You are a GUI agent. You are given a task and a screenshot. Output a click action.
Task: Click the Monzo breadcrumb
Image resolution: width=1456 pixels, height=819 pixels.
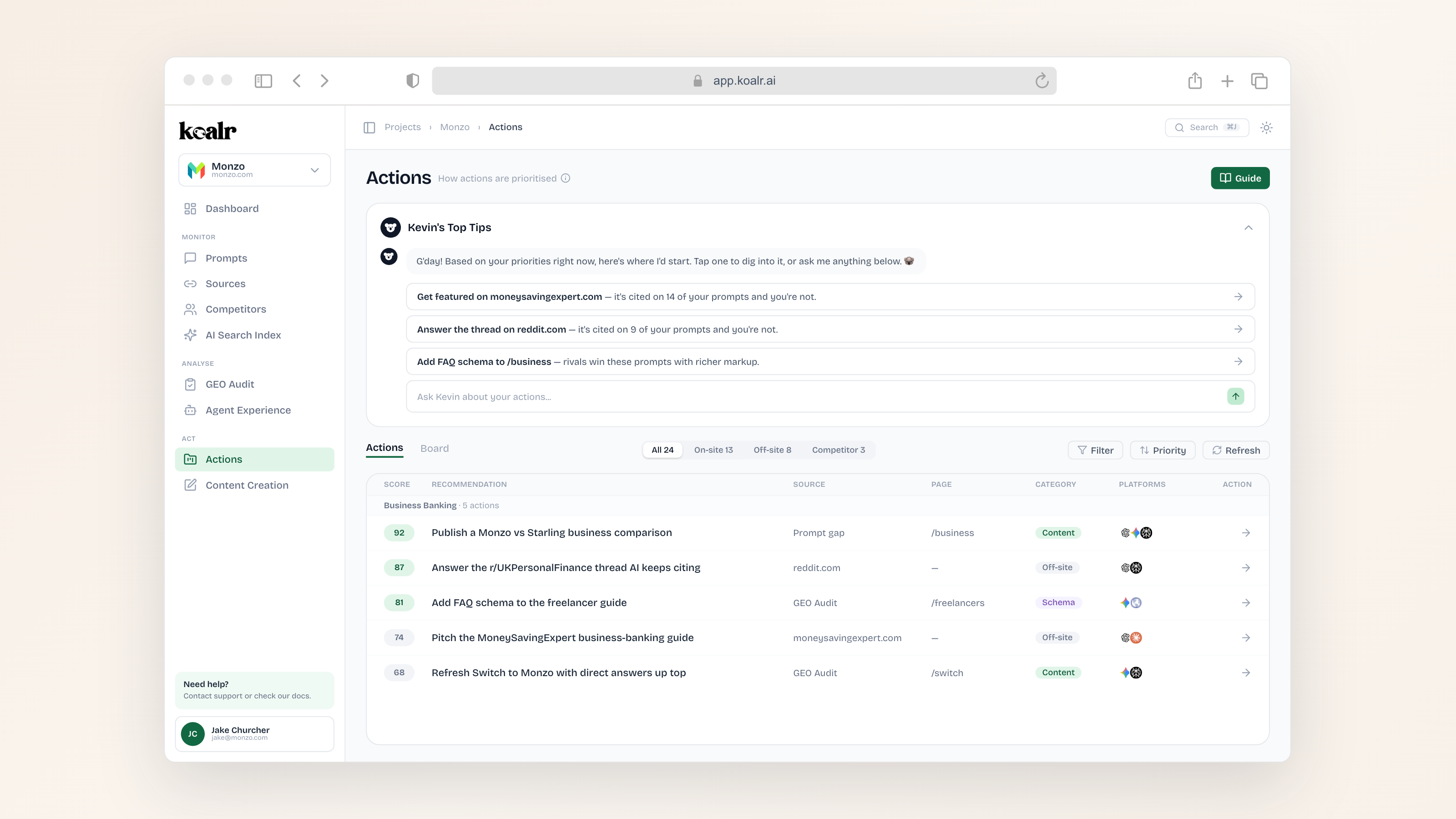coord(455,127)
